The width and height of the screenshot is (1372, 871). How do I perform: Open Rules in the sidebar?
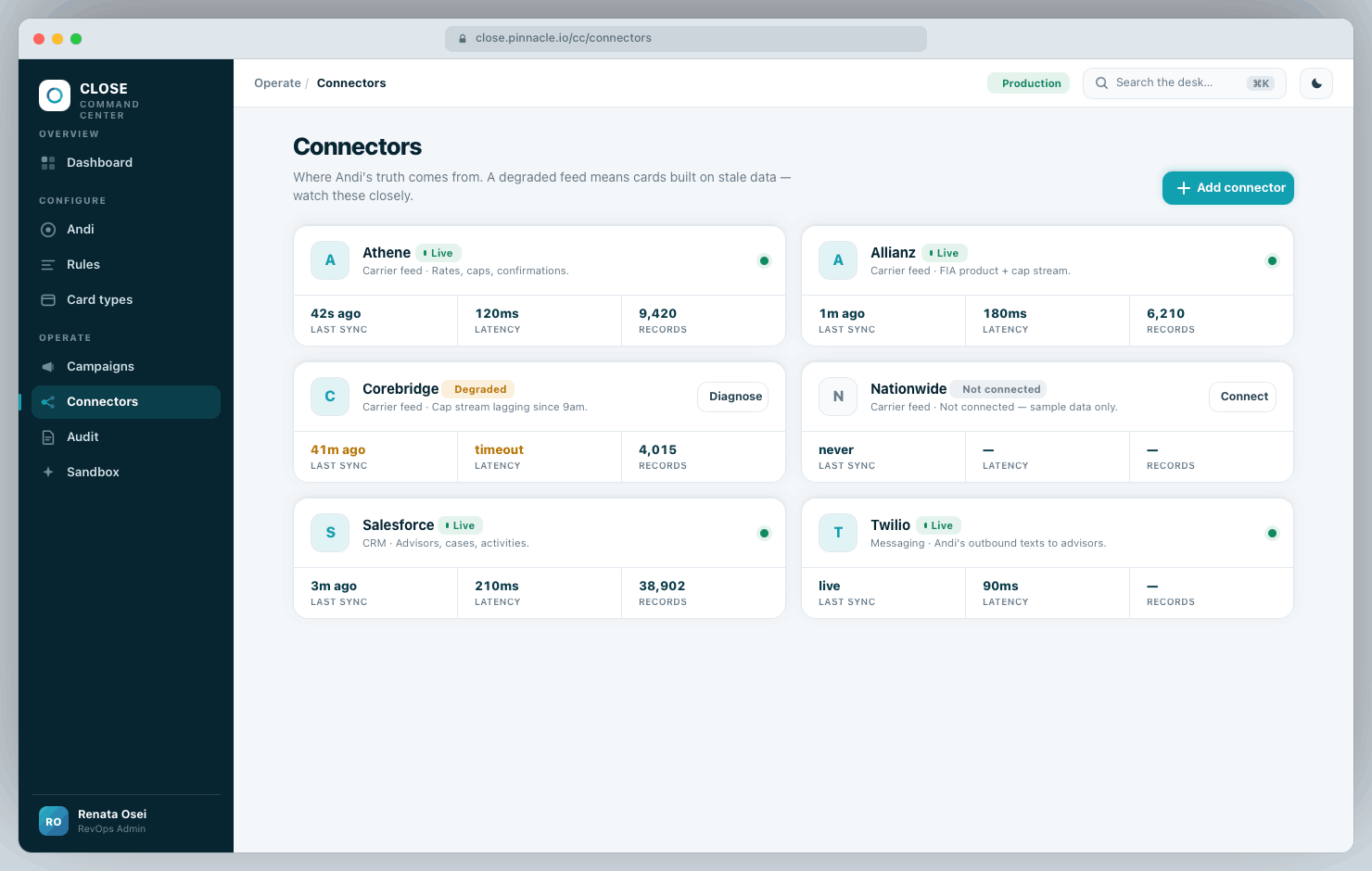pyautogui.click(x=126, y=265)
